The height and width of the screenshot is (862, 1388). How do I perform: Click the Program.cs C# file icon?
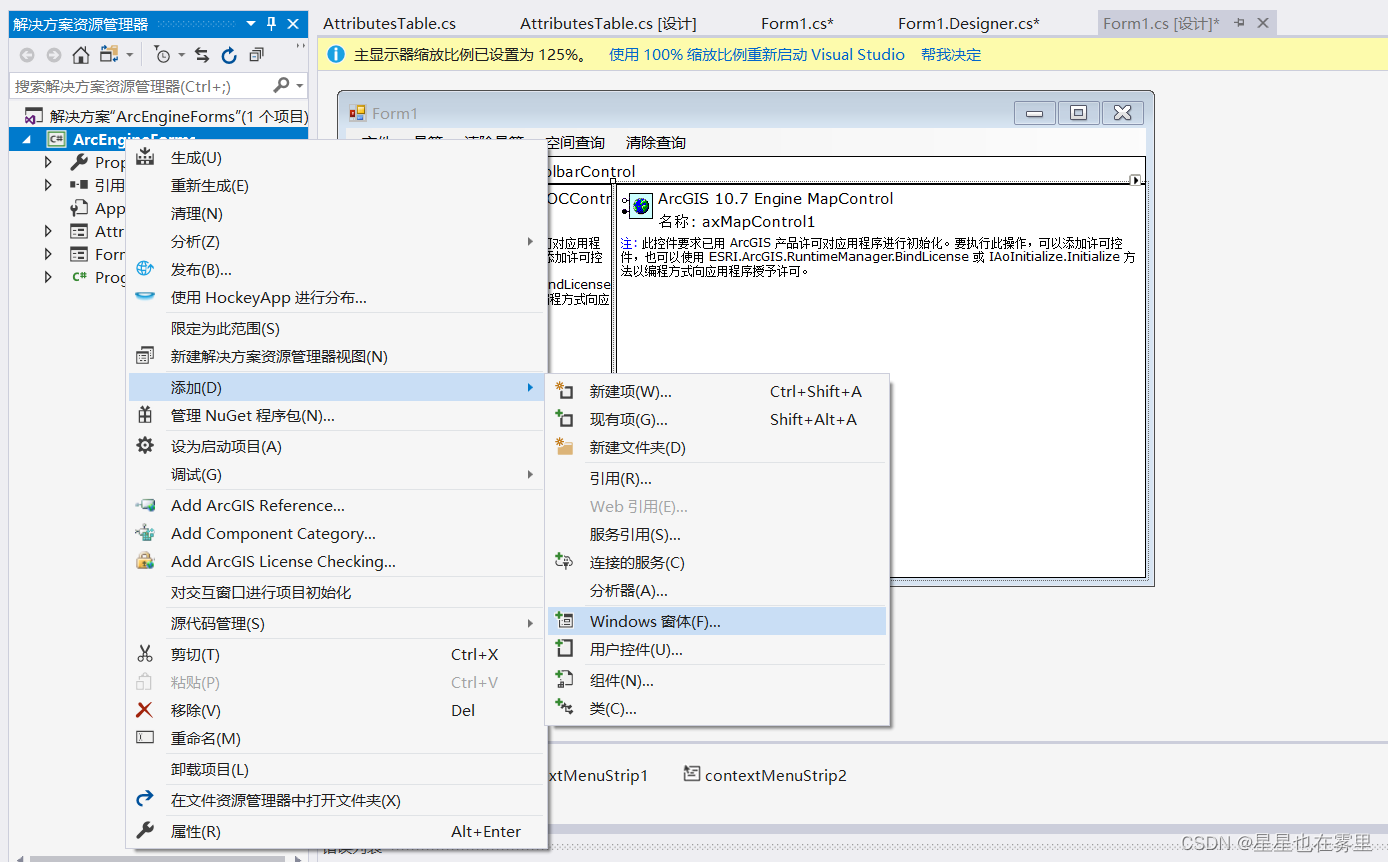click(x=79, y=277)
